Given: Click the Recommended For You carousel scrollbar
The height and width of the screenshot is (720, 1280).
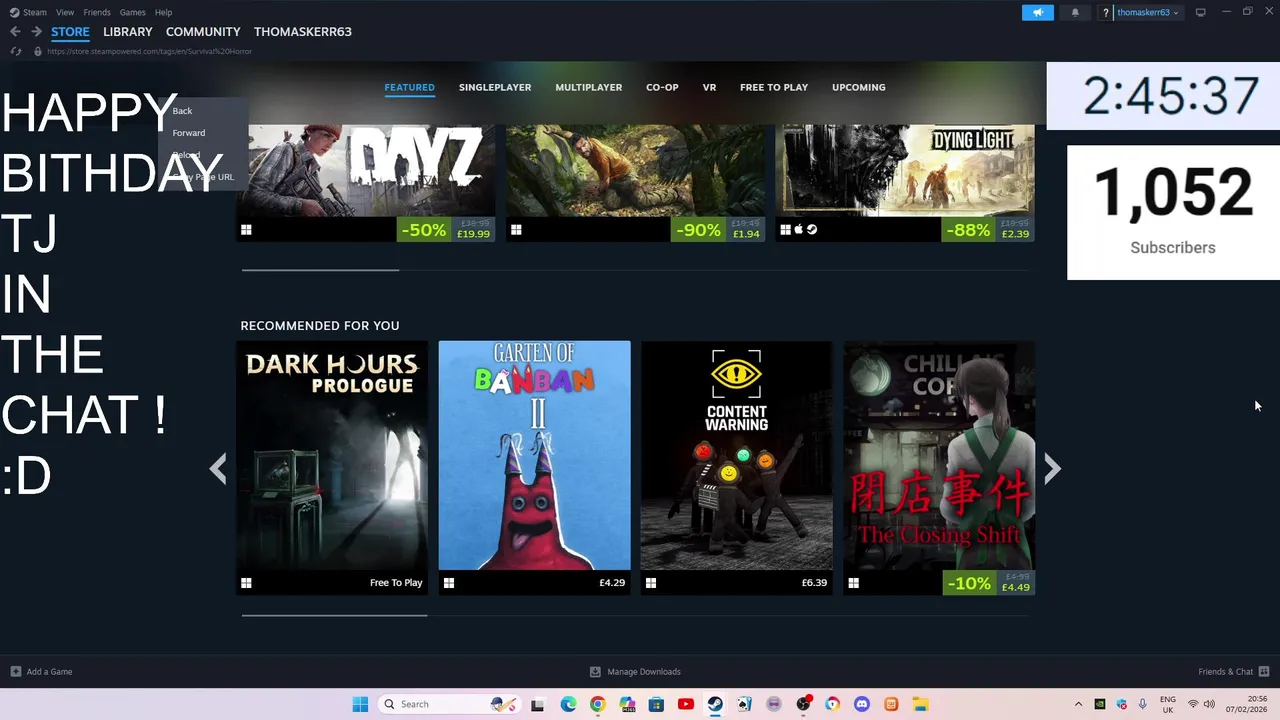Looking at the screenshot, I should 334,616.
